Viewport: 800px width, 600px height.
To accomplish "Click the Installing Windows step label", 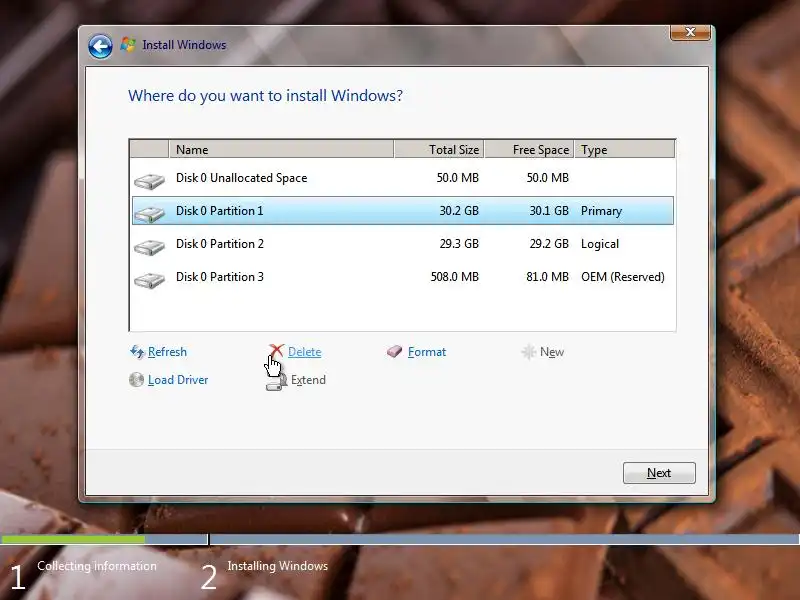I will [x=278, y=566].
